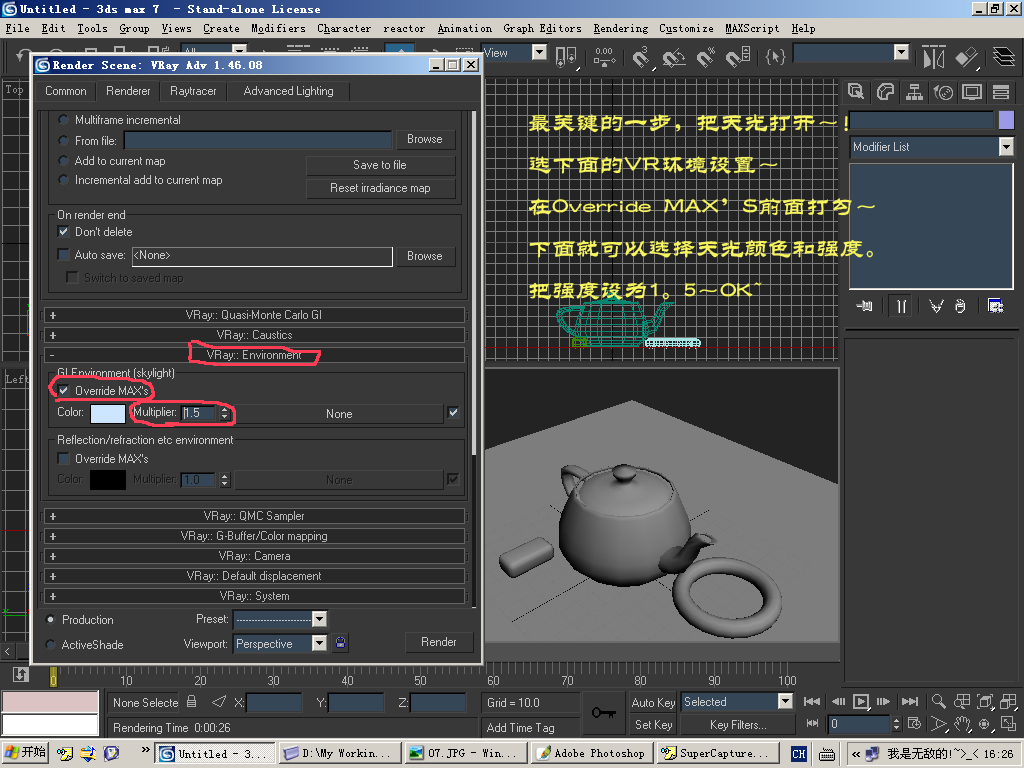The image size is (1024, 768).
Task: Open the Graph Editors menu
Action: 542,29
